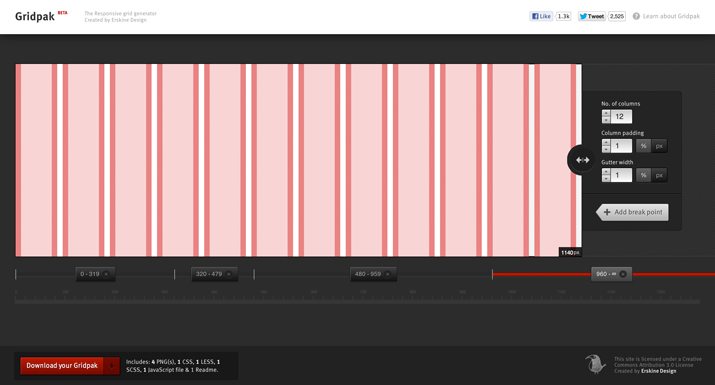715x385 pixels.
Task: Click the Erskine bird logo
Action: [x=595, y=364]
